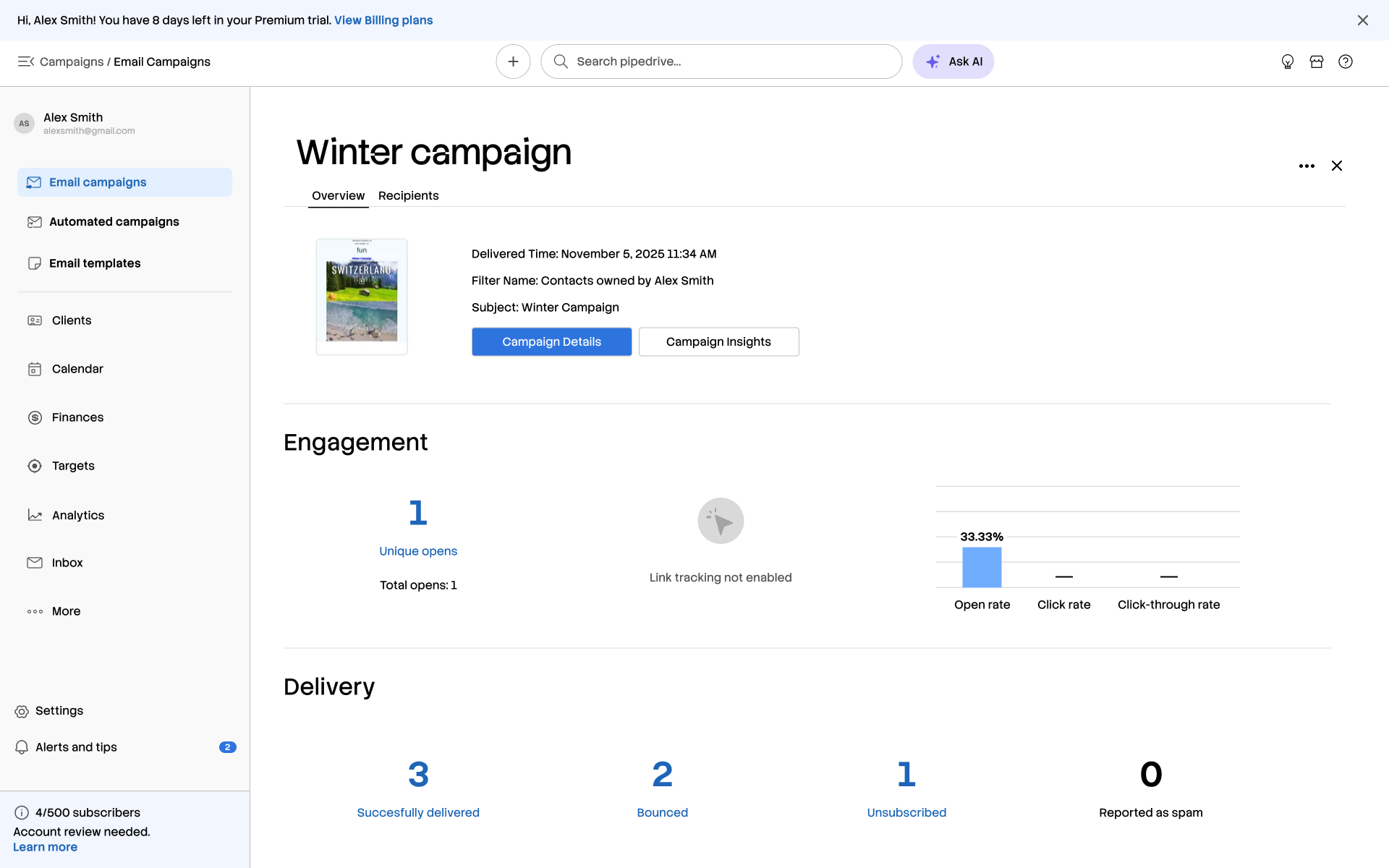
Task: Open the Calendar section
Action: [x=77, y=369]
